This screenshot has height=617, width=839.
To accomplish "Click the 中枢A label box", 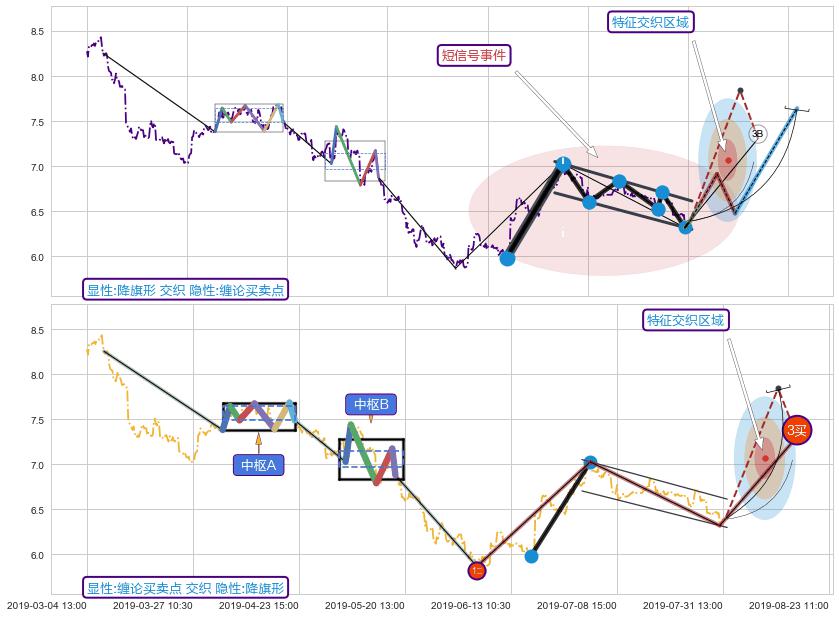I will tap(259, 465).
